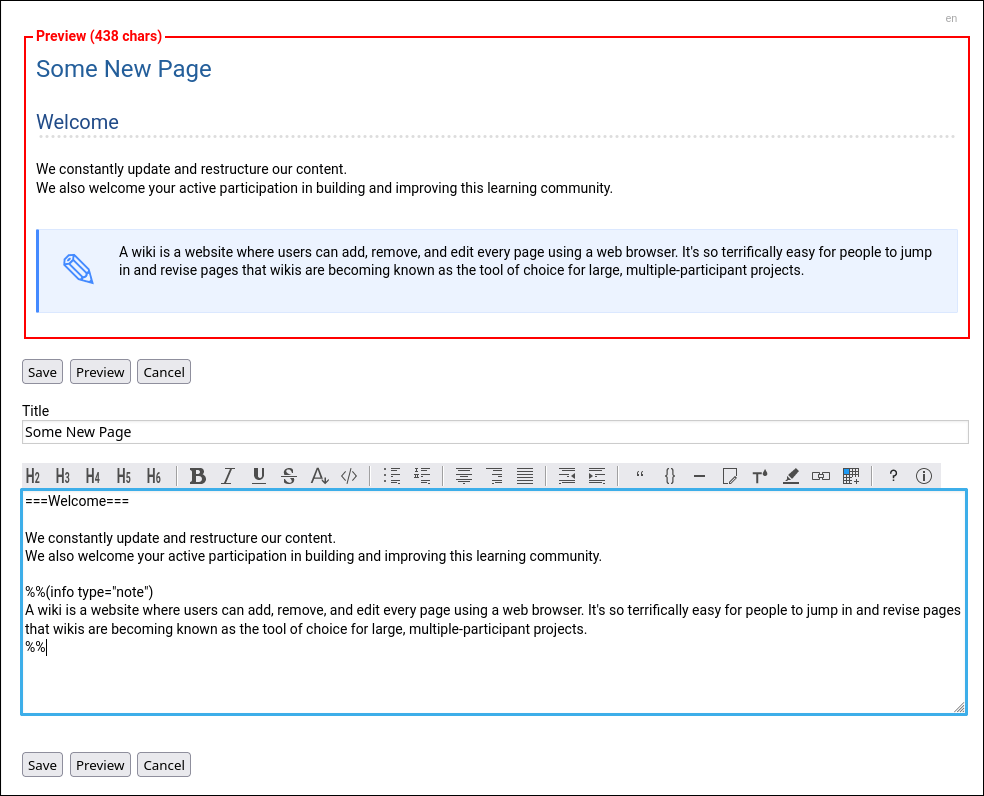Insert a horizontal rule

699,476
